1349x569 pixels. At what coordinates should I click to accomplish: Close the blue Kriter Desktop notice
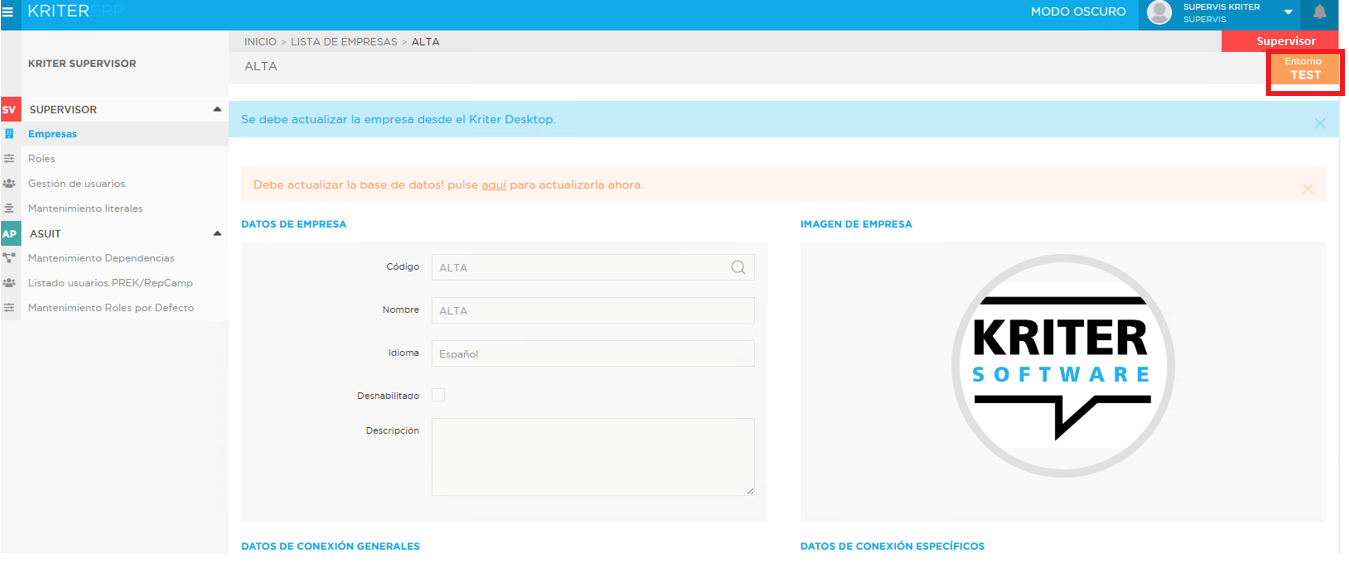pyautogui.click(x=1320, y=123)
